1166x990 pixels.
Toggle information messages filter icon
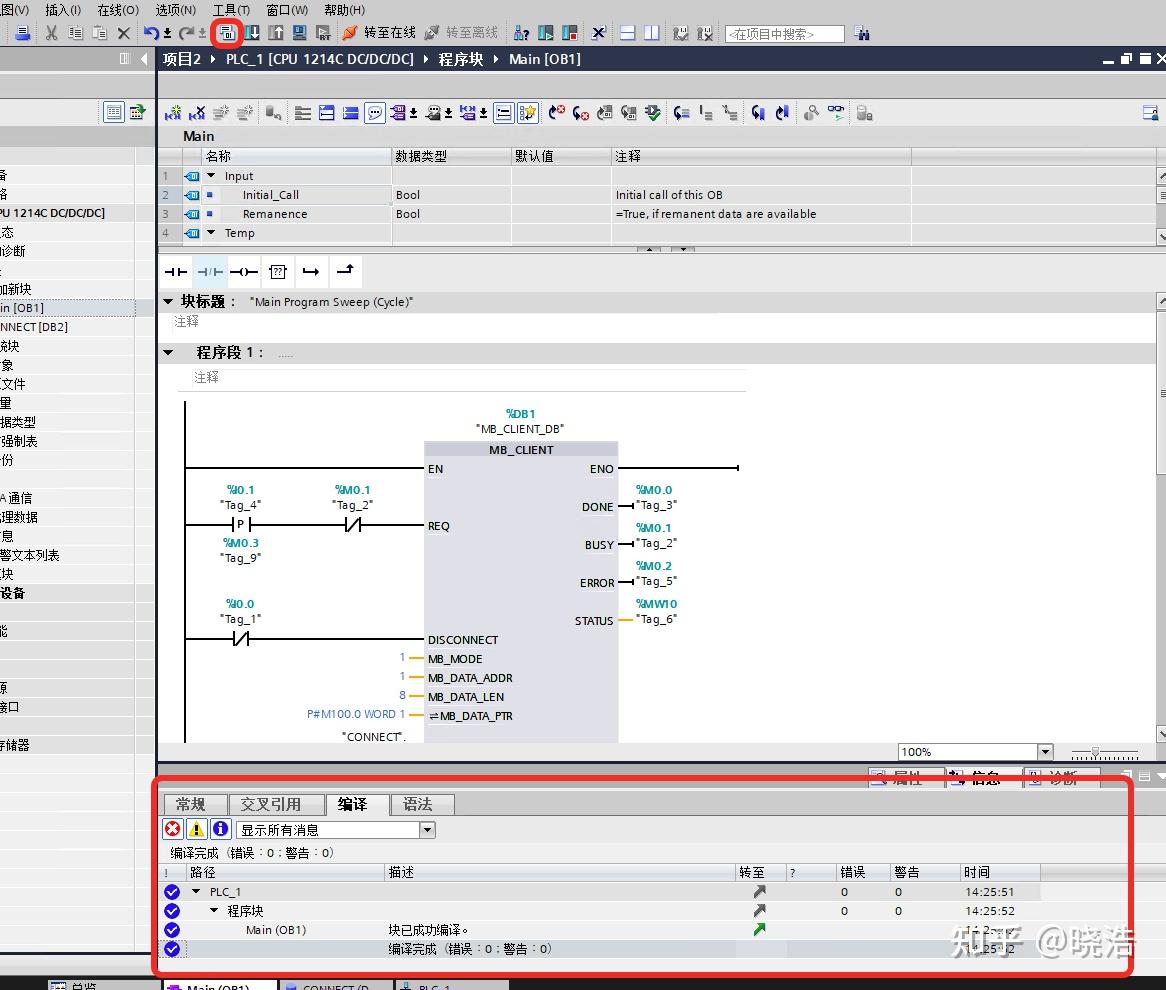(x=220, y=829)
